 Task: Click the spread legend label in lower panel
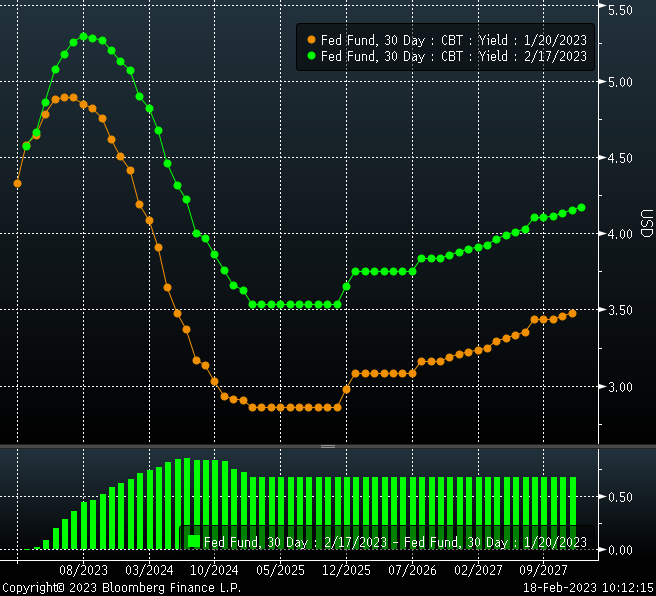[x=395, y=542]
